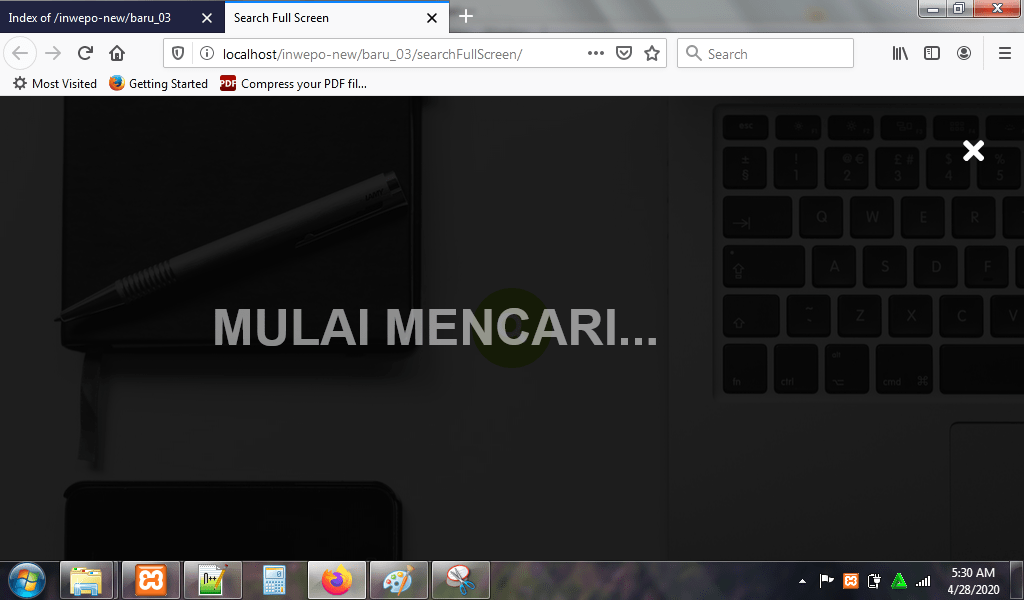Save page to Pocket
The width and height of the screenshot is (1024, 600).
click(x=624, y=54)
